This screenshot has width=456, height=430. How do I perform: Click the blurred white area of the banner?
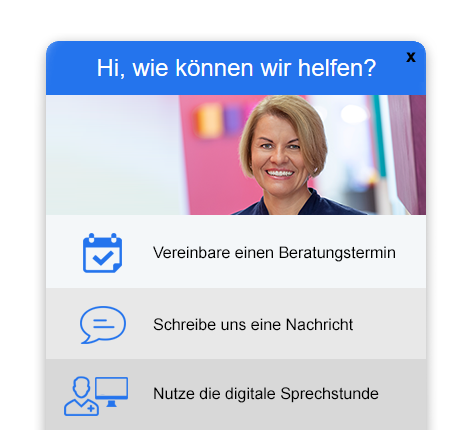pos(112,155)
